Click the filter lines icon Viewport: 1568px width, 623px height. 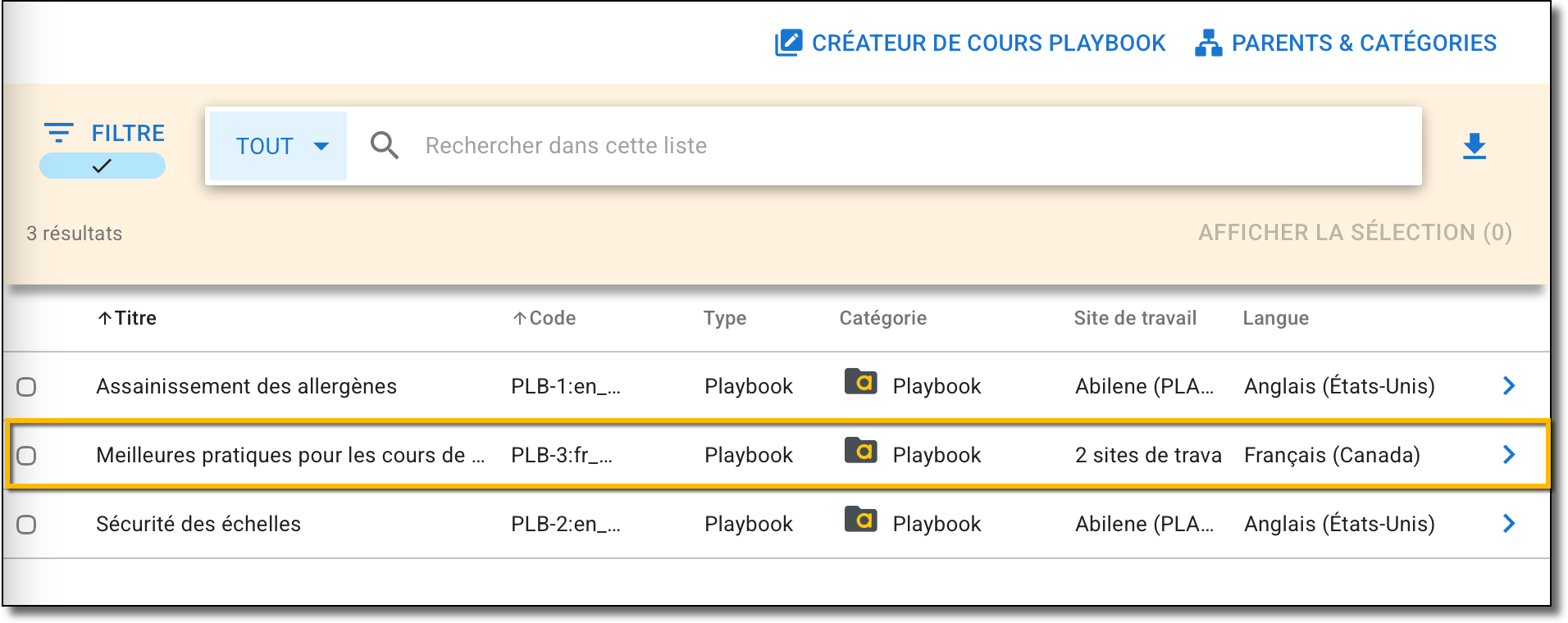click(x=58, y=133)
